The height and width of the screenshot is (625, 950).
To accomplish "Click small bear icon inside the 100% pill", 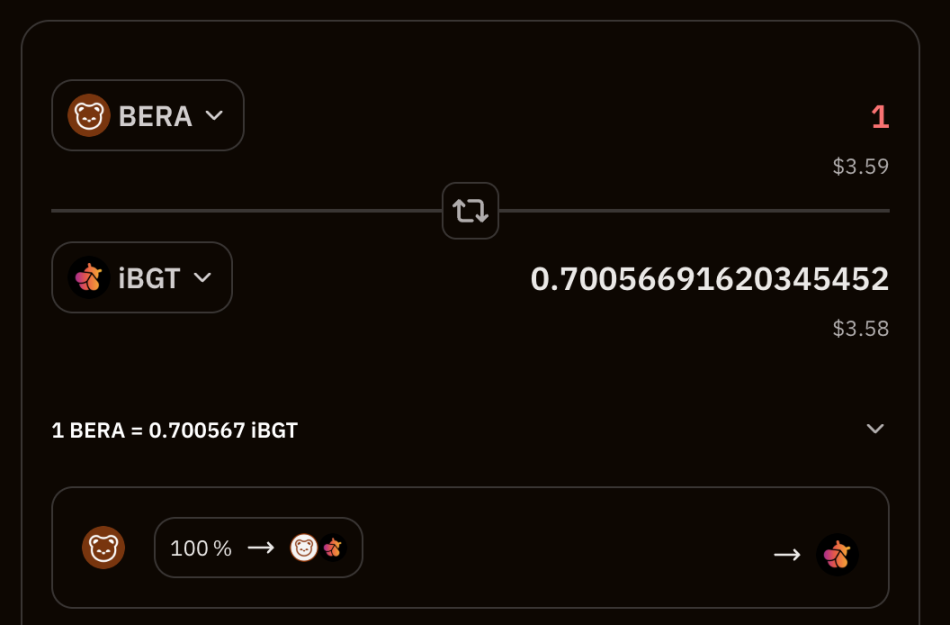I will point(304,548).
